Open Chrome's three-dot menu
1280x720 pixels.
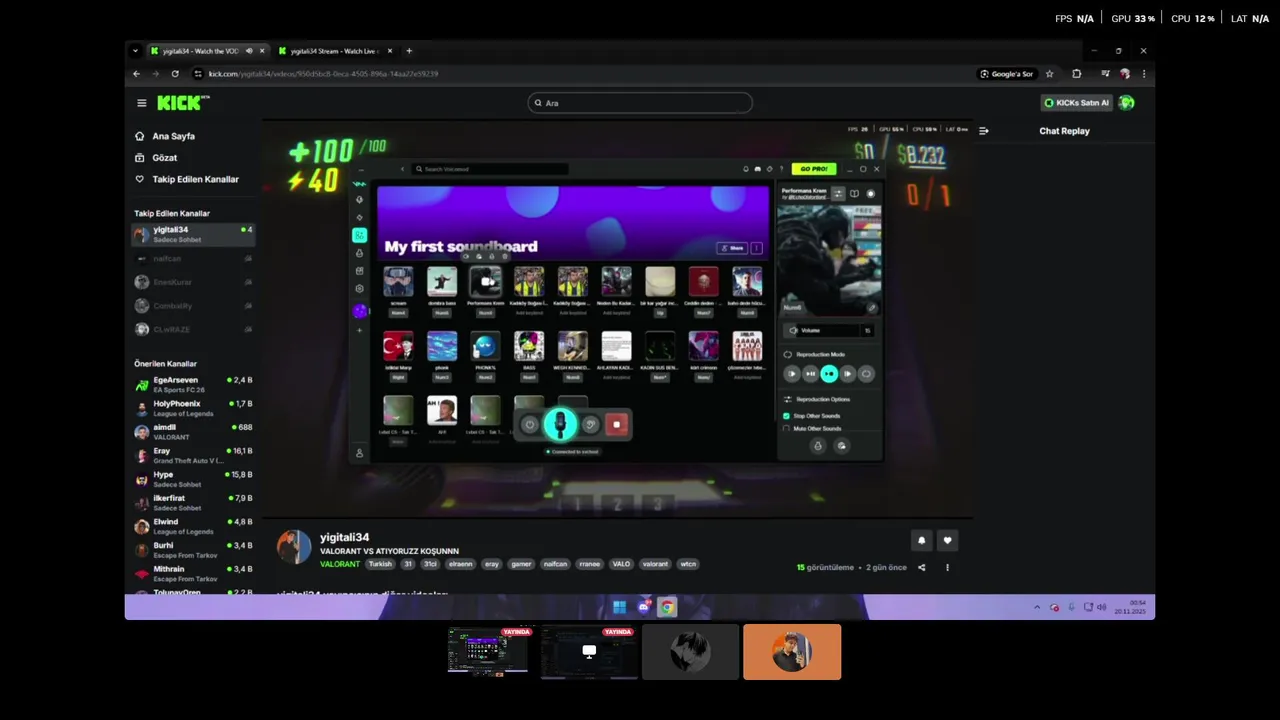point(1144,74)
